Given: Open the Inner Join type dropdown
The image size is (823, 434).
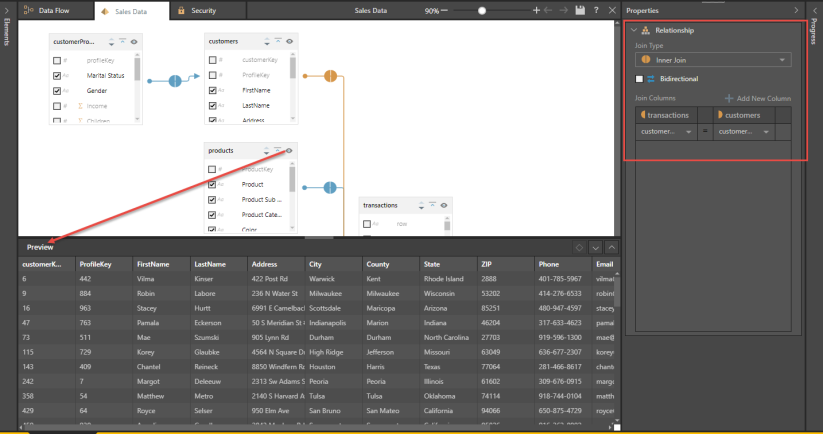Looking at the screenshot, I should (713, 60).
